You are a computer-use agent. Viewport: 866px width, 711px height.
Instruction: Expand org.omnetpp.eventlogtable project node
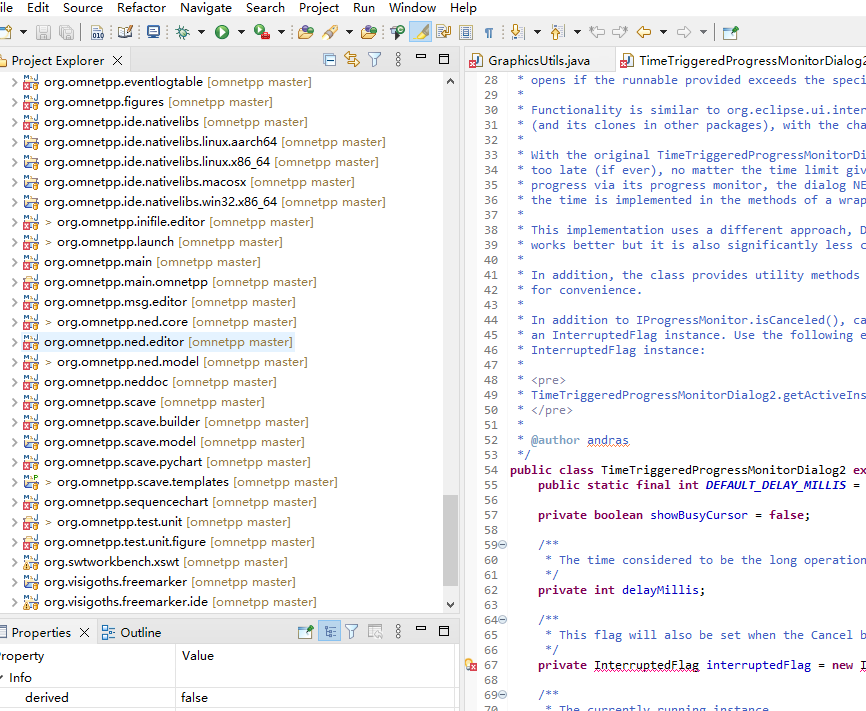[14, 82]
